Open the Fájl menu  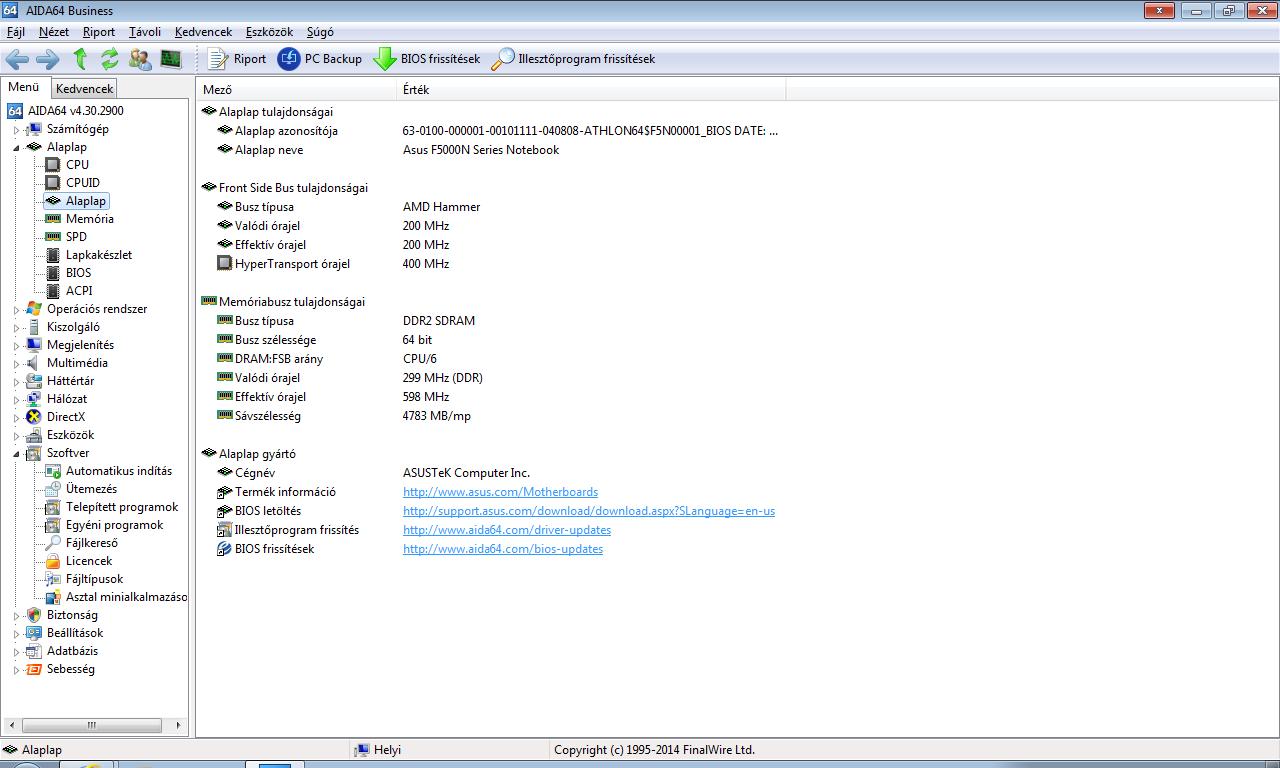(15, 32)
